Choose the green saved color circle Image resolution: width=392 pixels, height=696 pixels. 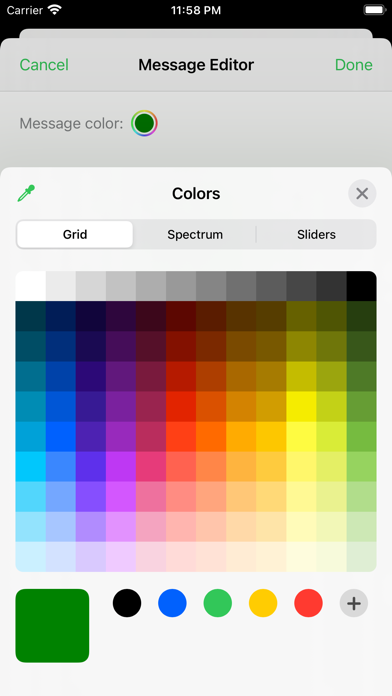218,603
